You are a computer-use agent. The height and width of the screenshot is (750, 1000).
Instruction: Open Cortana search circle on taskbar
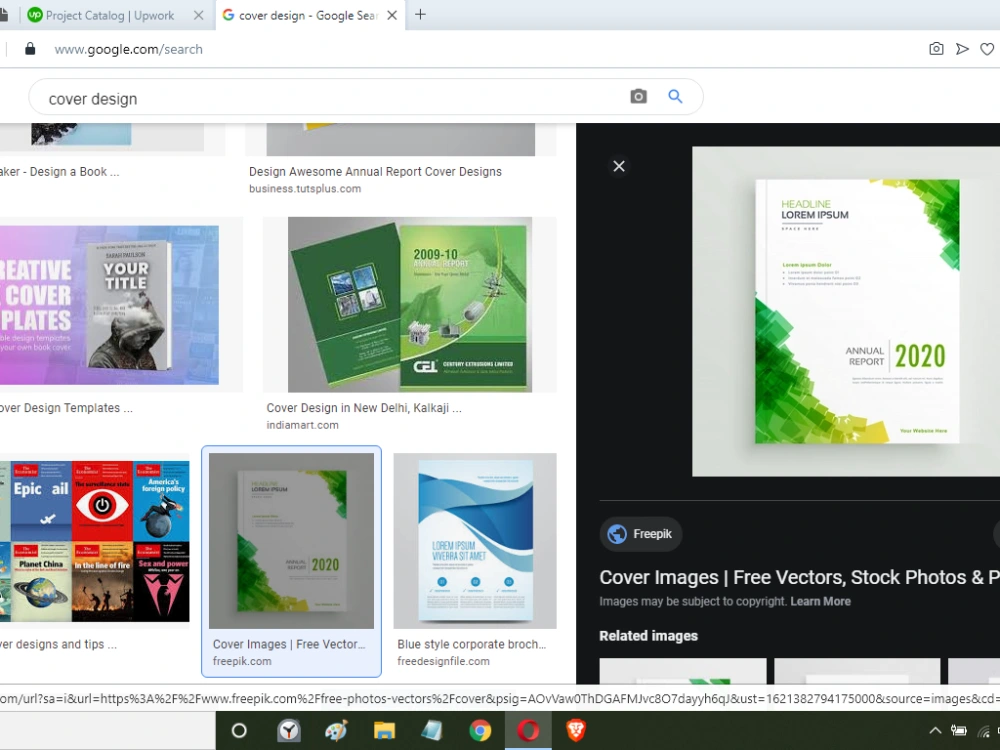[239, 731]
